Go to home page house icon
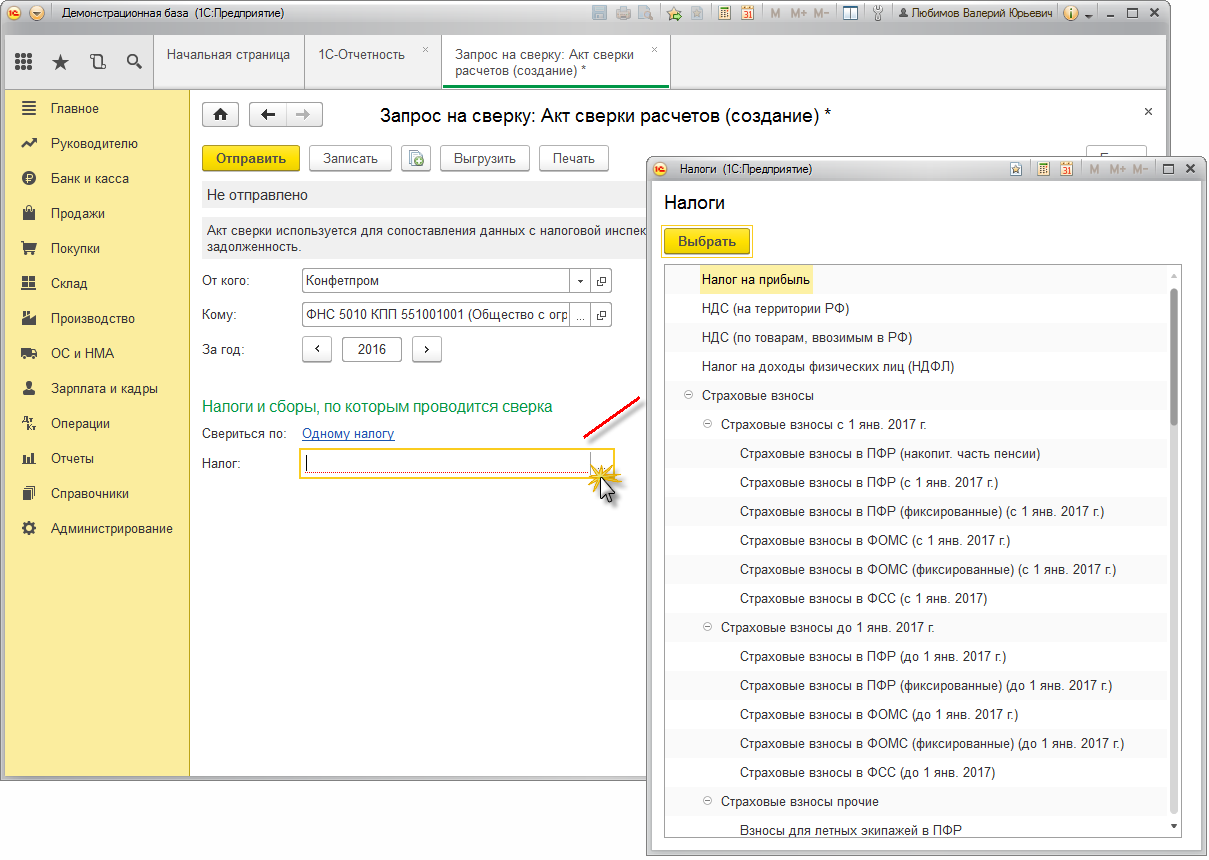 (221, 114)
